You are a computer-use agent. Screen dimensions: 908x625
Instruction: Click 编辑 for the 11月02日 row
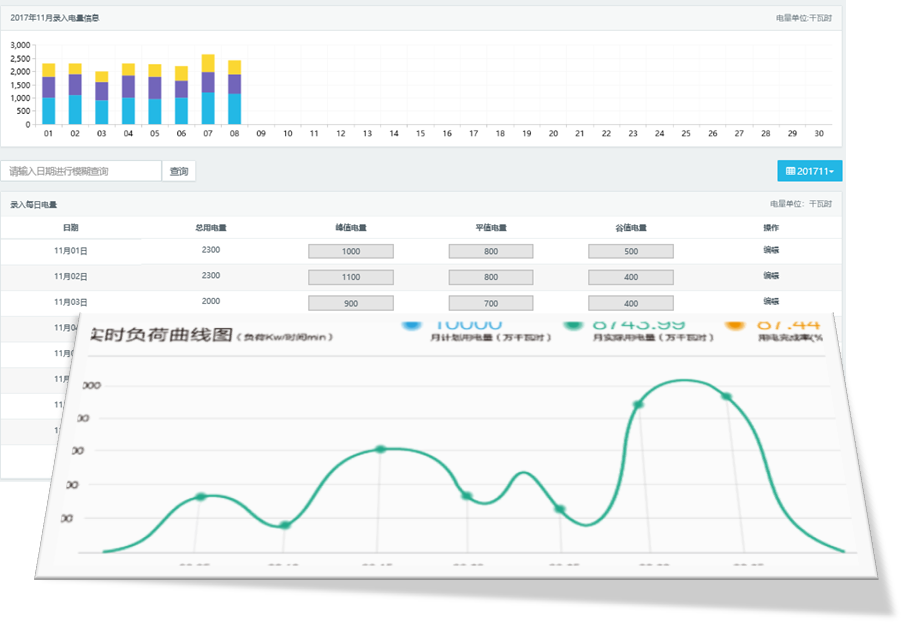pos(771,276)
